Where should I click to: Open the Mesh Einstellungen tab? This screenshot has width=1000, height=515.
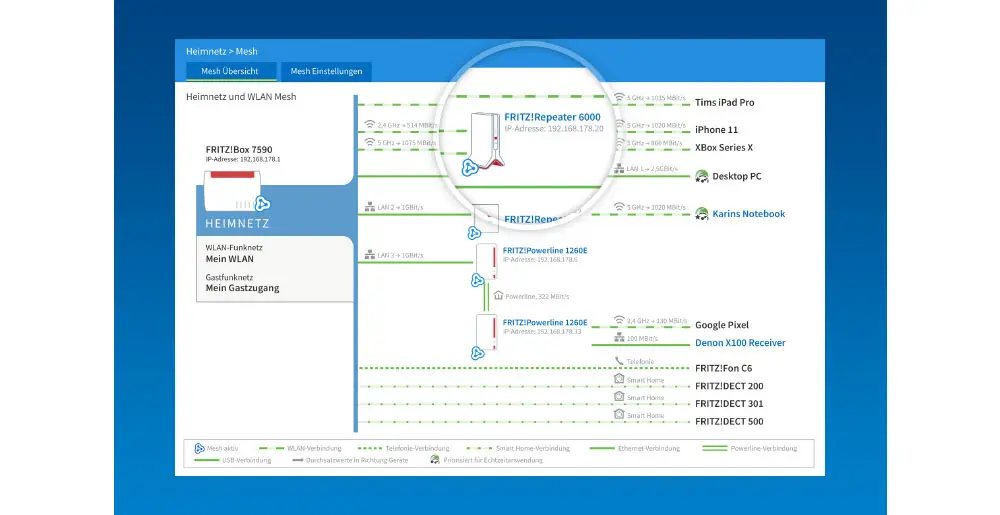point(327,71)
